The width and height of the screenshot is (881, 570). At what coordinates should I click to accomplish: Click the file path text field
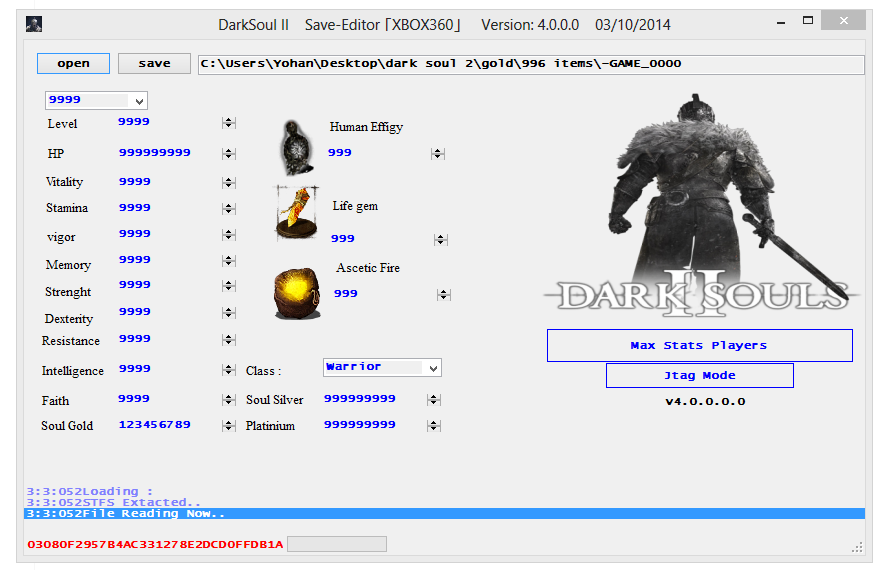click(530, 64)
